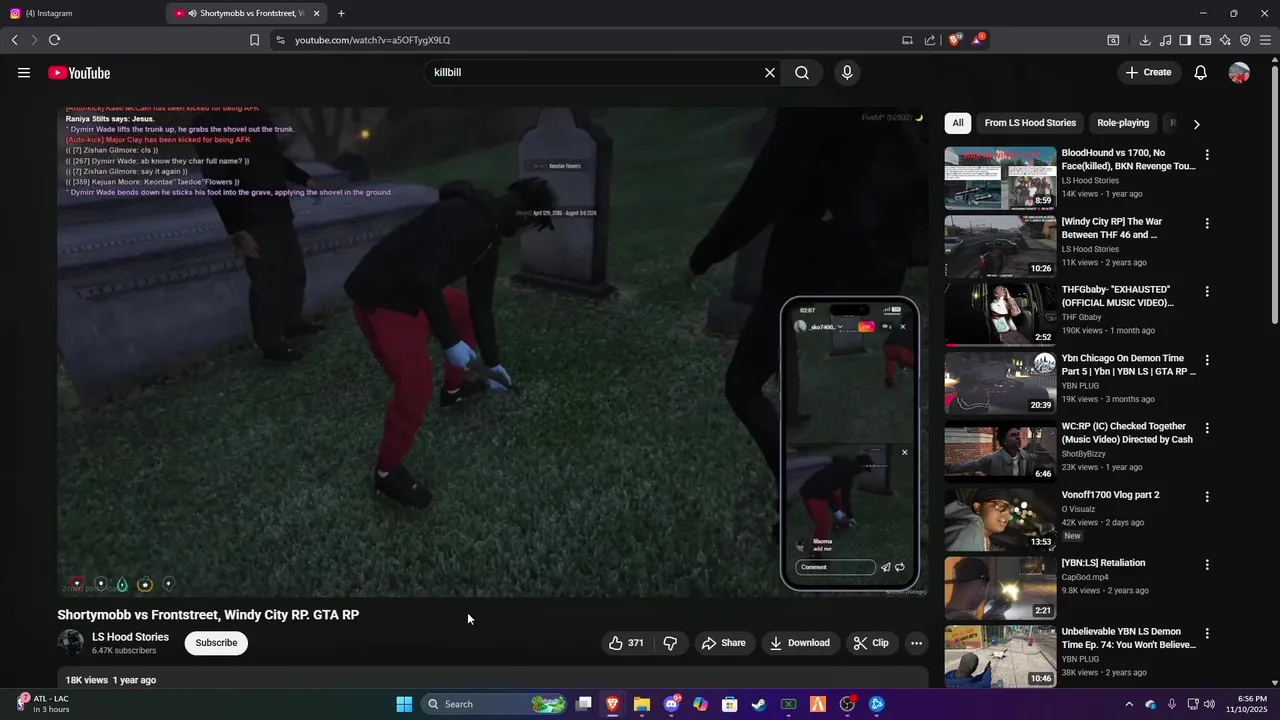Image resolution: width=1280 pixels, height=720 pixels.
Task: Open the YouTube guide hamburger menu
Action: [x=24, y=72]
